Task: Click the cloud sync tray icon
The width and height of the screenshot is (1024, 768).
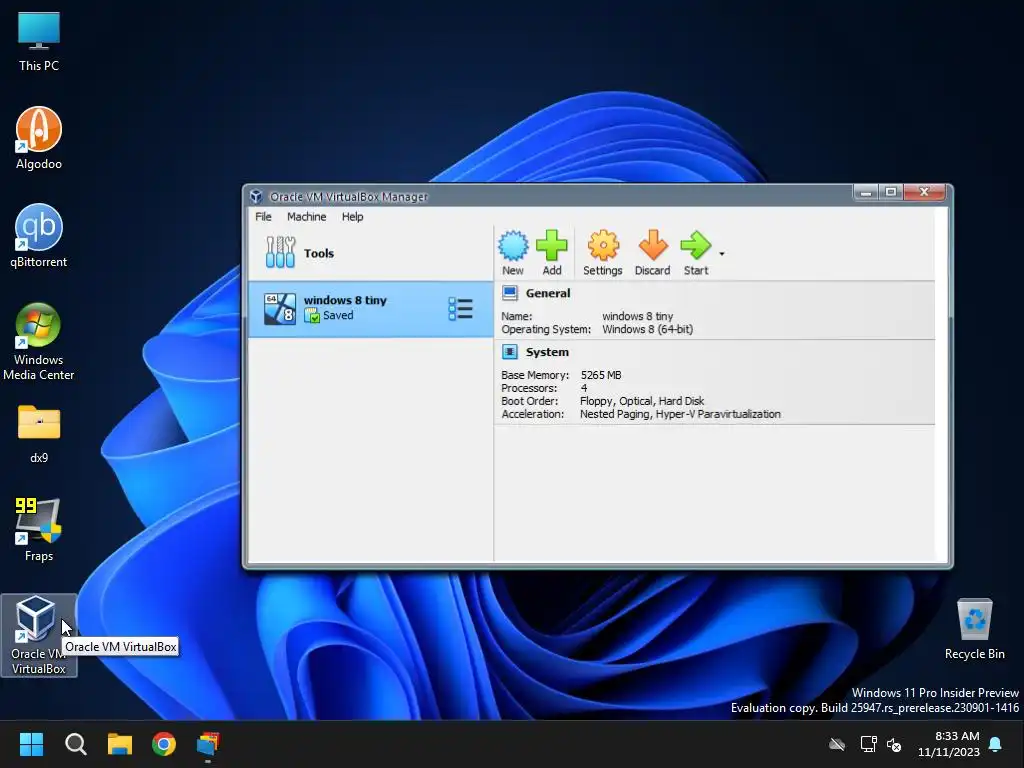Action: [x=837, y=744]
